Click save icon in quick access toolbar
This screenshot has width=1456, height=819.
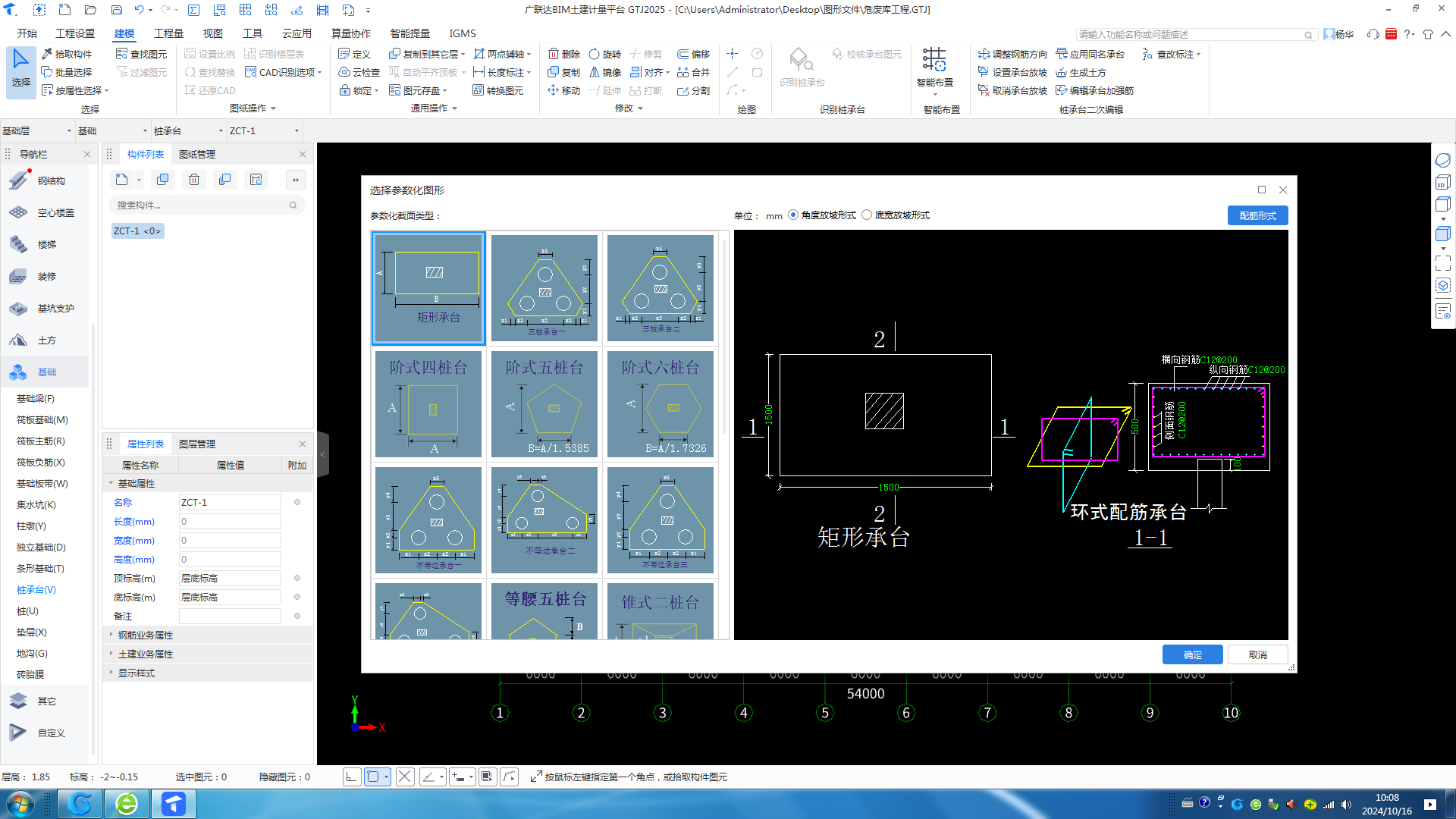[116, 10]
